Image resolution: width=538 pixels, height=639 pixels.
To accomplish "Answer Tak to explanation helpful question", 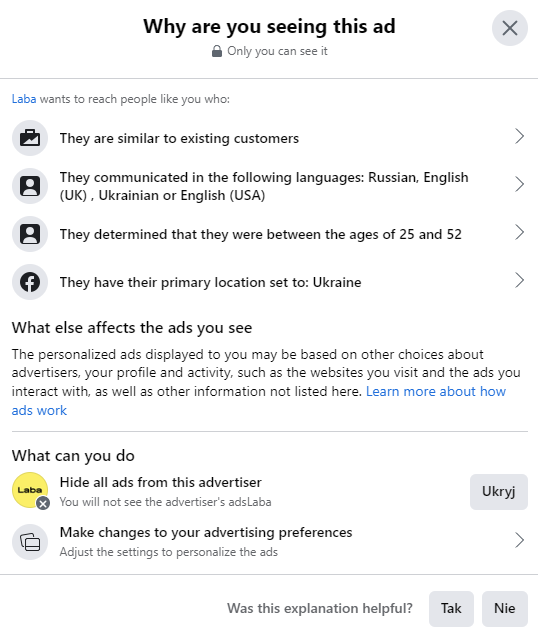I will (451, 608).
